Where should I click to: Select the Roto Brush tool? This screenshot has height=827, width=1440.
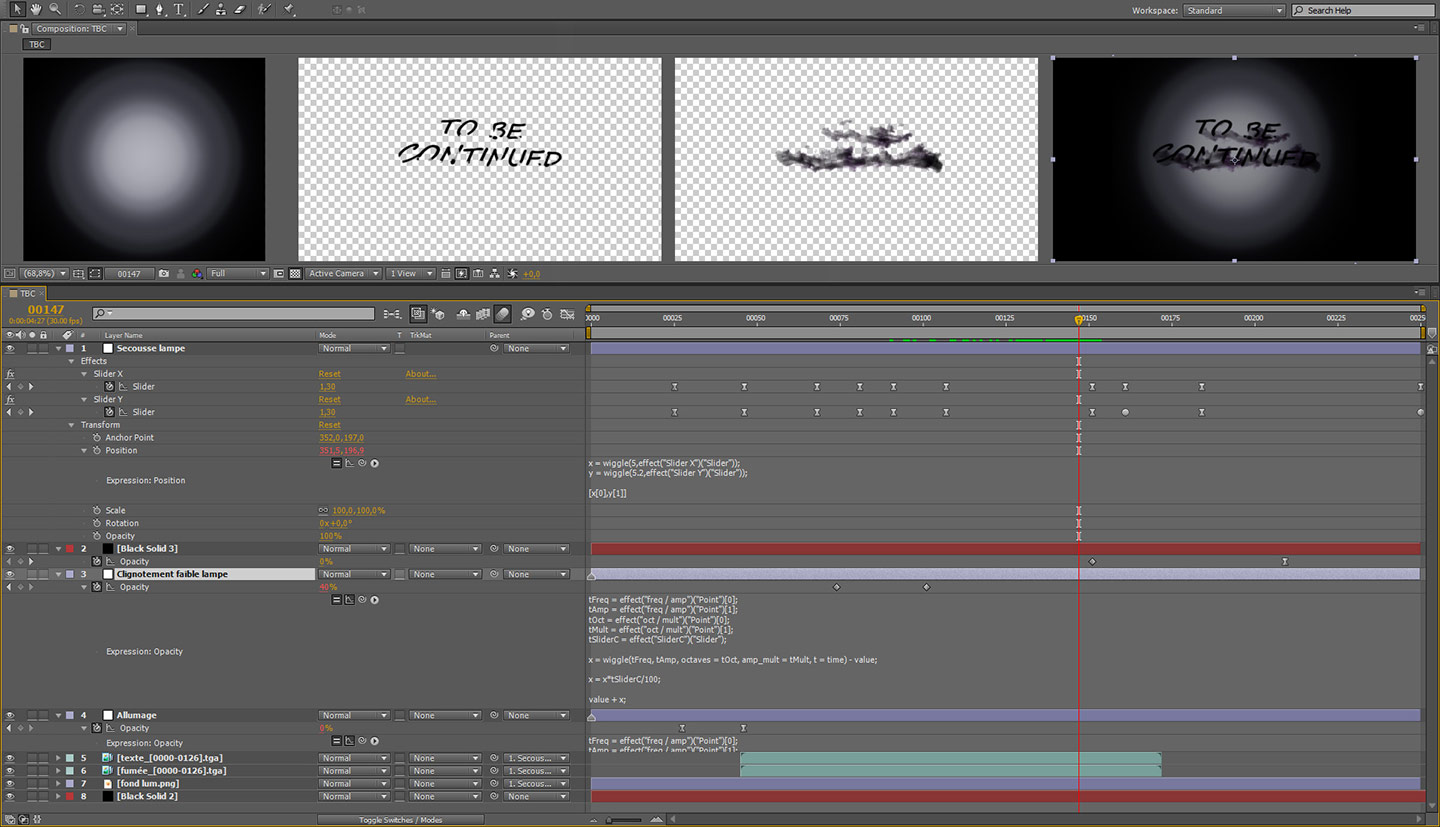click(x=264, y=9)
